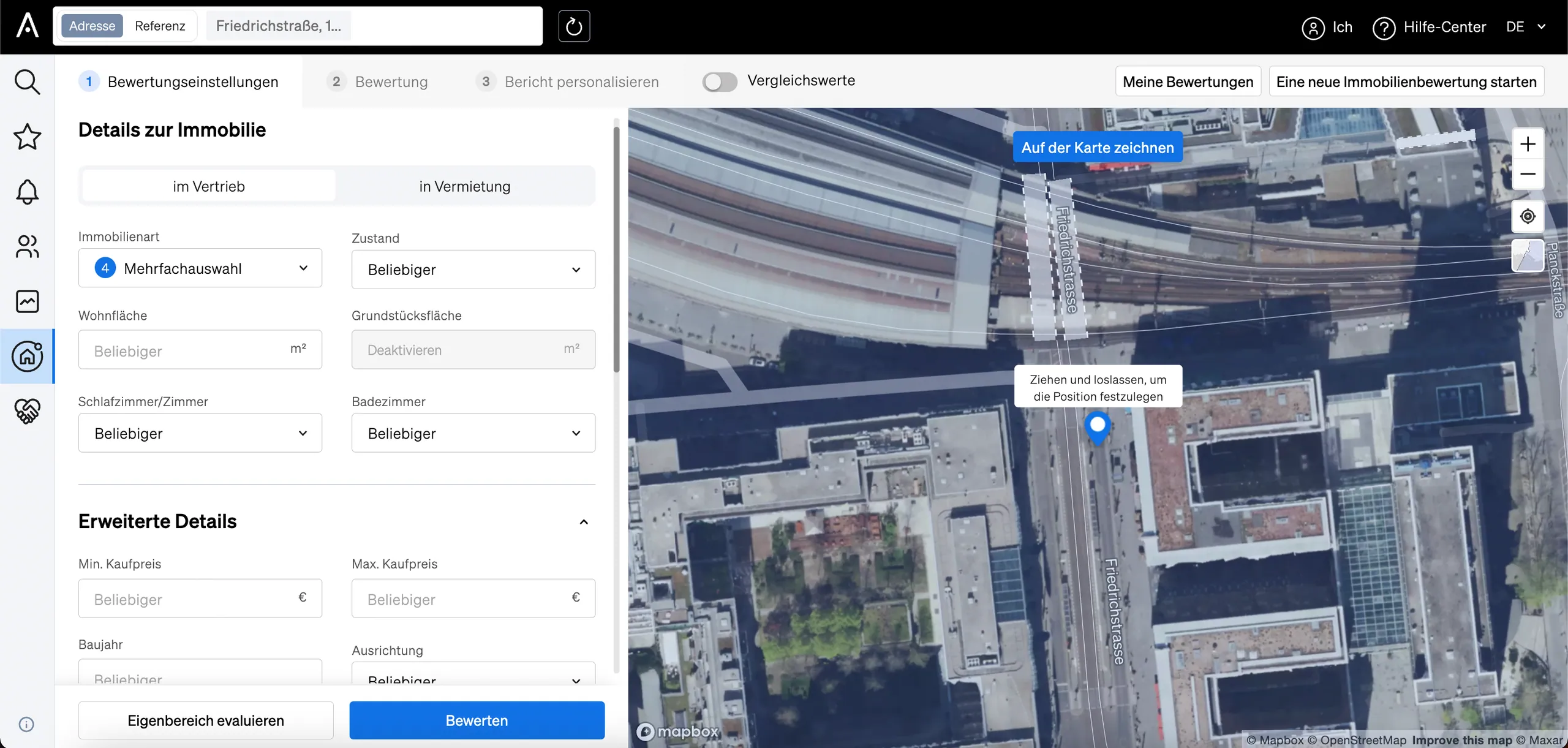Open the Immobilienart Mehrfachauswahl dropdown
The height and width of the screenshot is (748, 1568).
200,268
